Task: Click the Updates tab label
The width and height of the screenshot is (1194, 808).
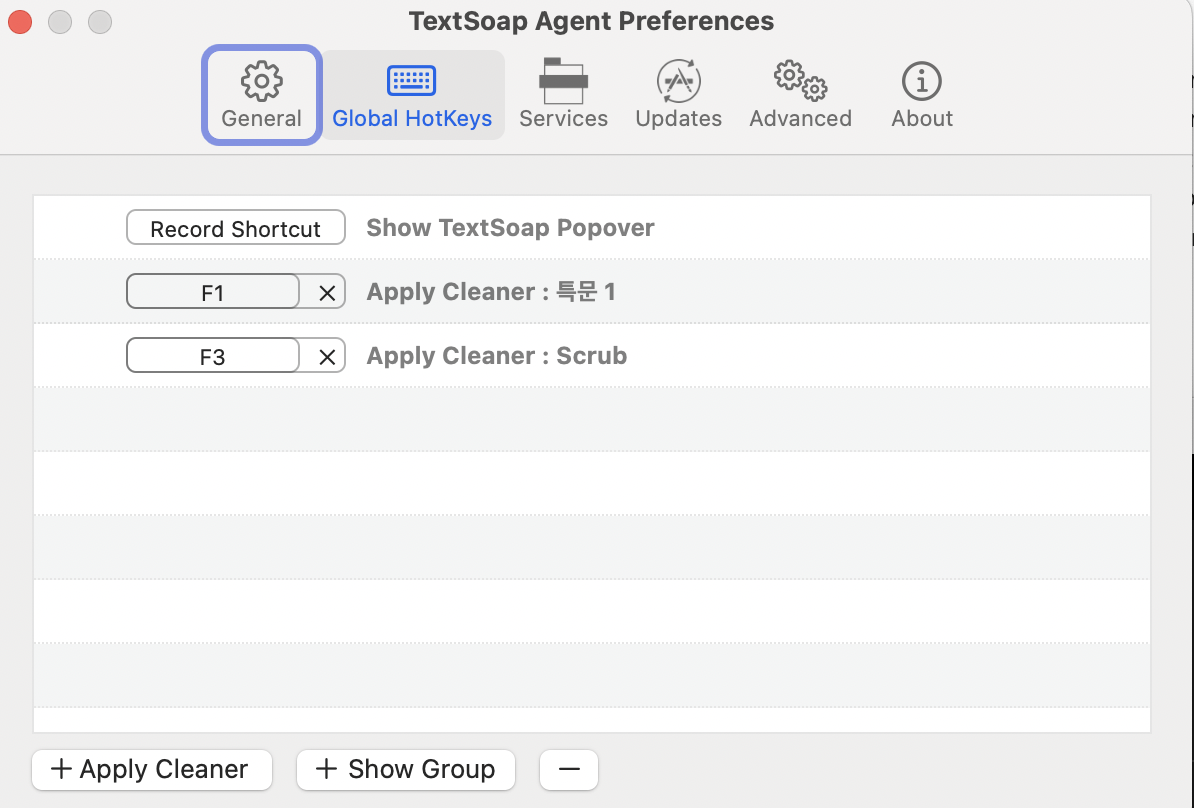Action: click(x=678, y=119)
